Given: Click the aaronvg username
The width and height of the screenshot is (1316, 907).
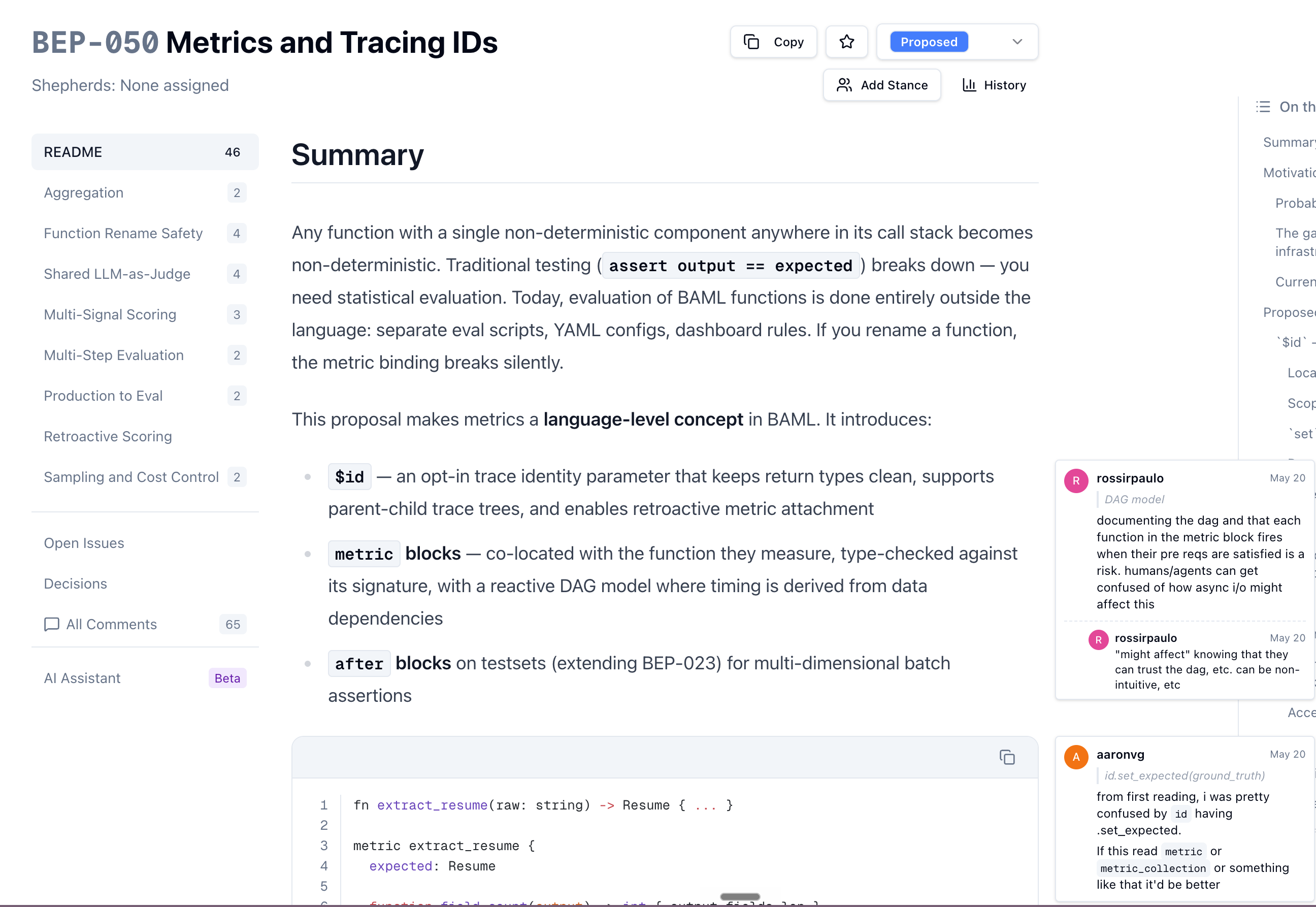Looking at the screenshot, I should (1121, 755).
